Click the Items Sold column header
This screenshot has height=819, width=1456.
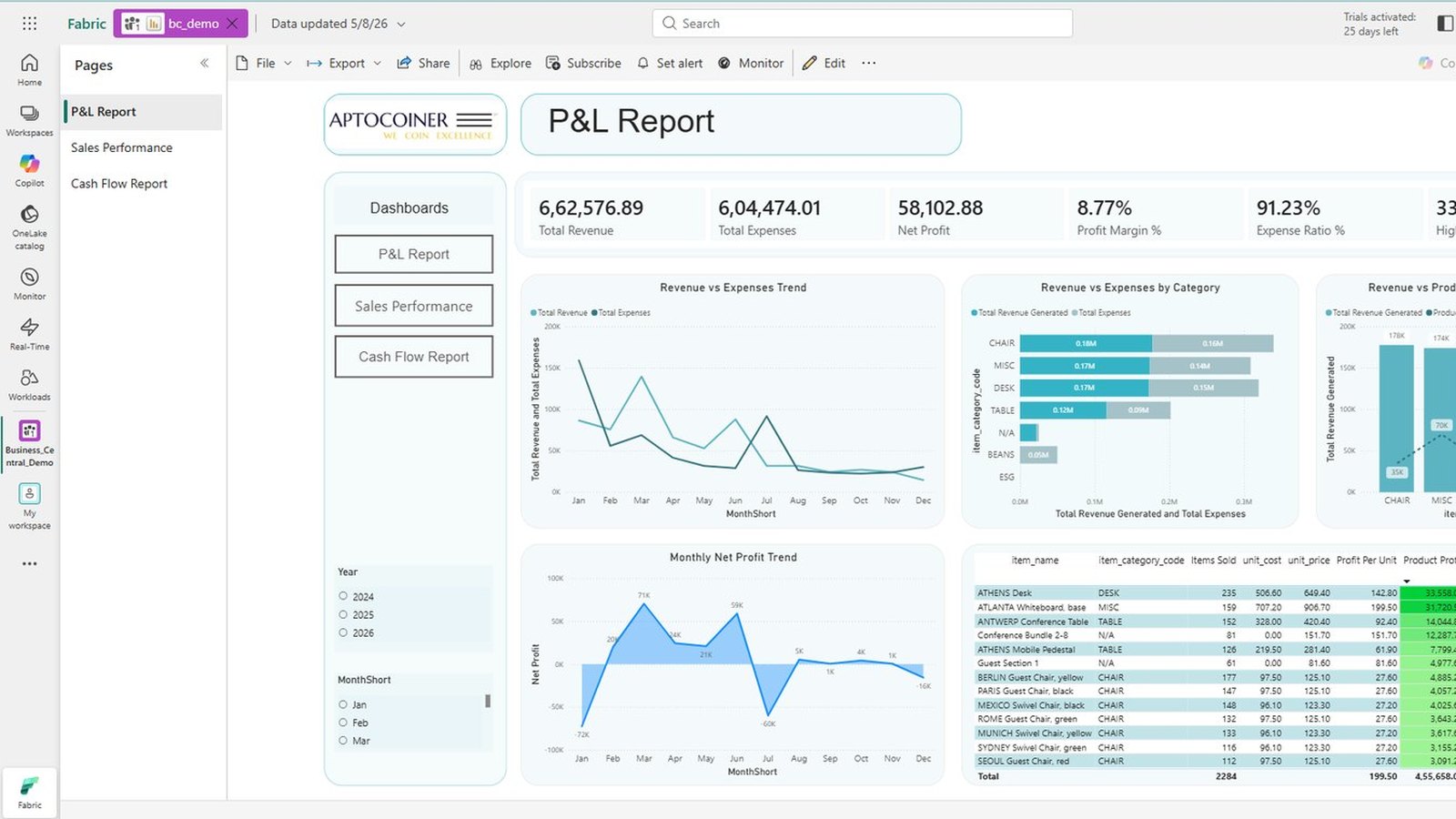point(1214,561)
